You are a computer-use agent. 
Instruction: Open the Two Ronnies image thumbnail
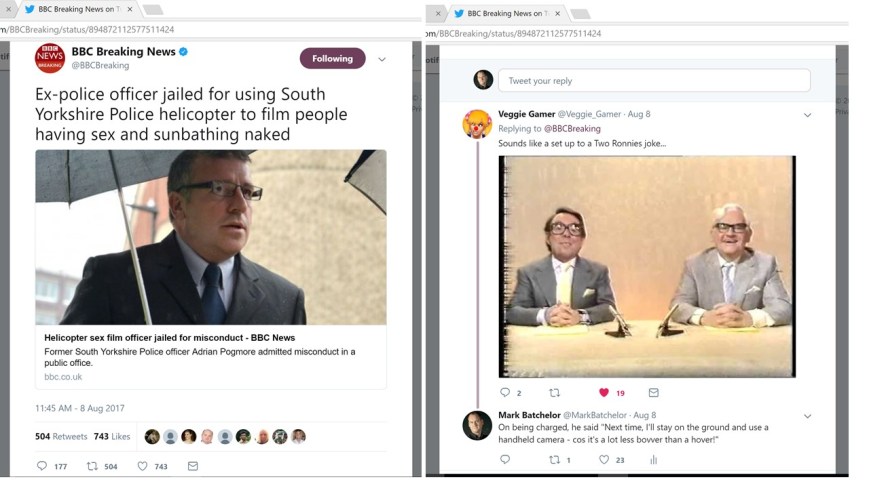tap(647, 266)
